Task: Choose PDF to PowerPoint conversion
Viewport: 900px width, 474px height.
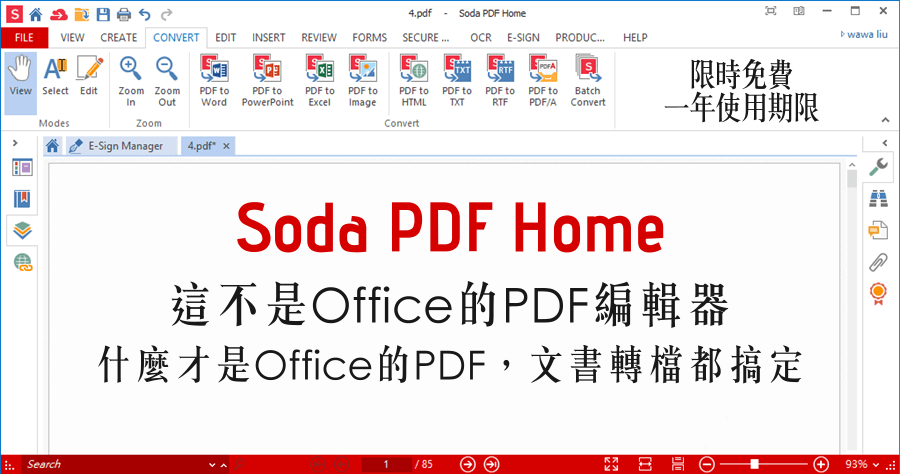Action: click(267, 81)
